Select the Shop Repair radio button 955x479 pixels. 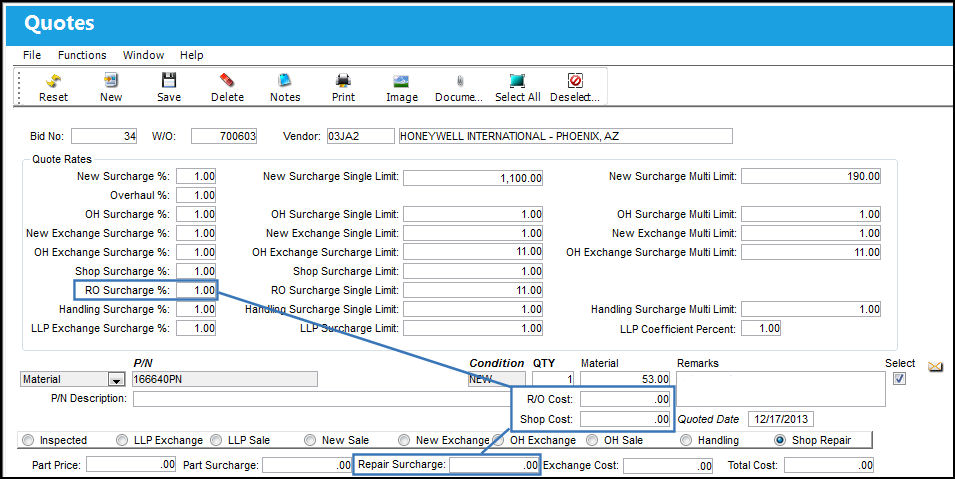click(780, 440)
